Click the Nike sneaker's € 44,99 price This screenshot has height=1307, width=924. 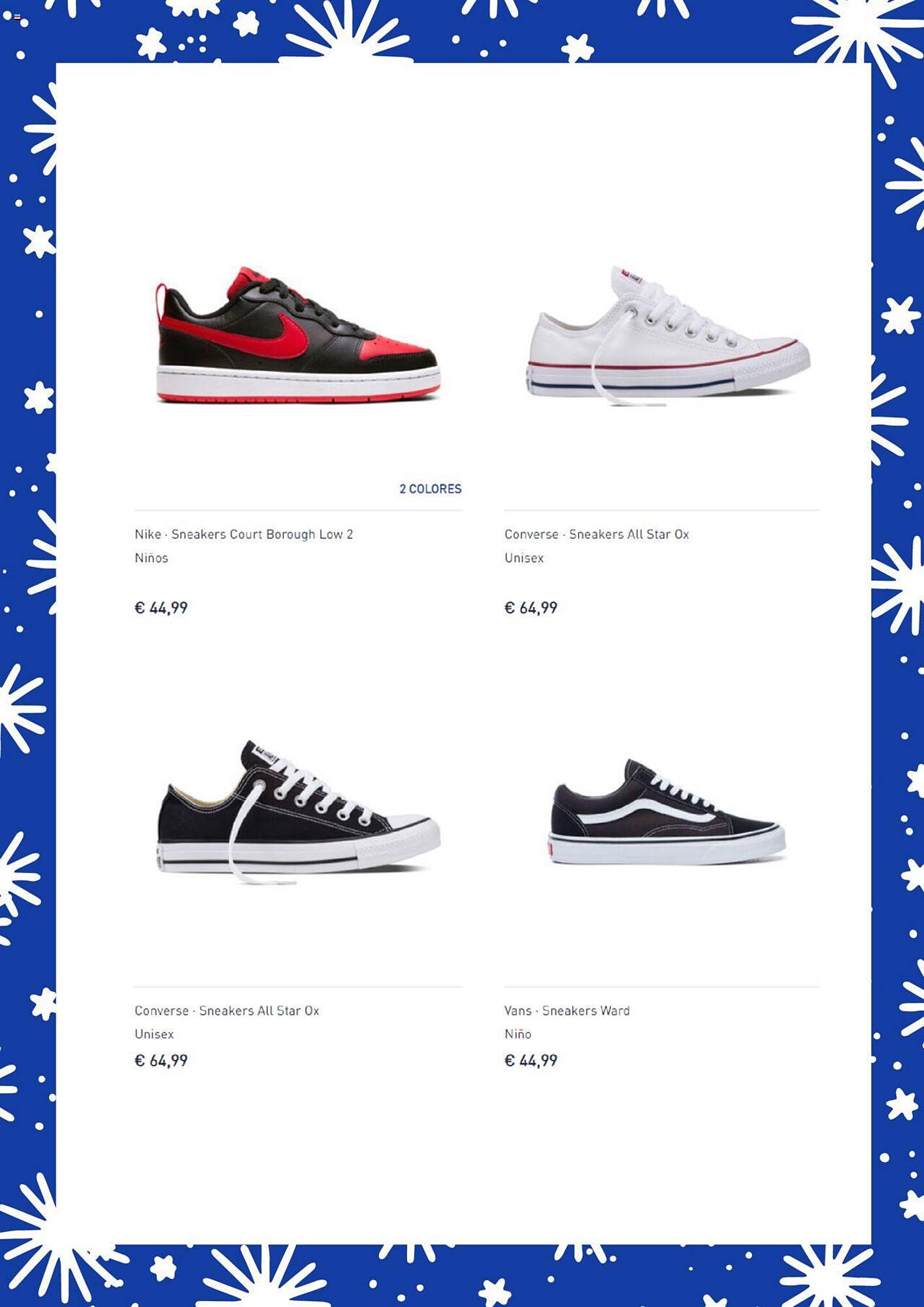(161, 608)
